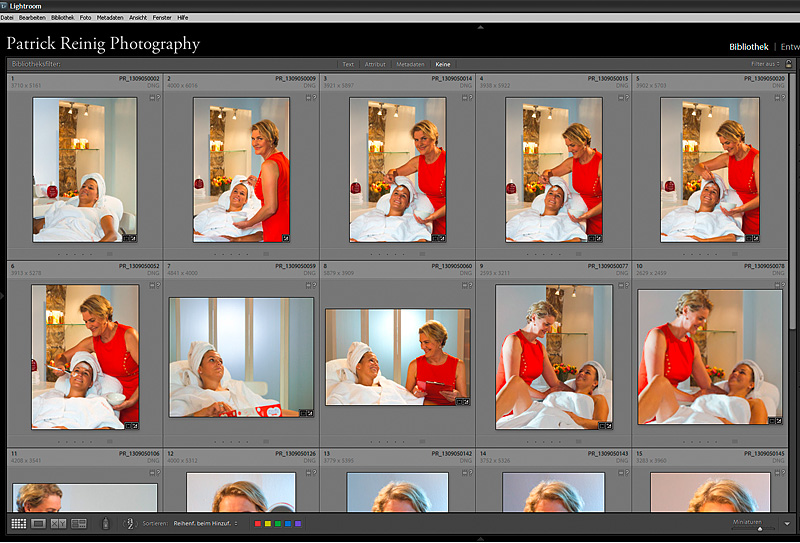Open Compare view (XY) in the toolbar
Viewport: 800px width, 543px height.
click(x=59, y=523)
